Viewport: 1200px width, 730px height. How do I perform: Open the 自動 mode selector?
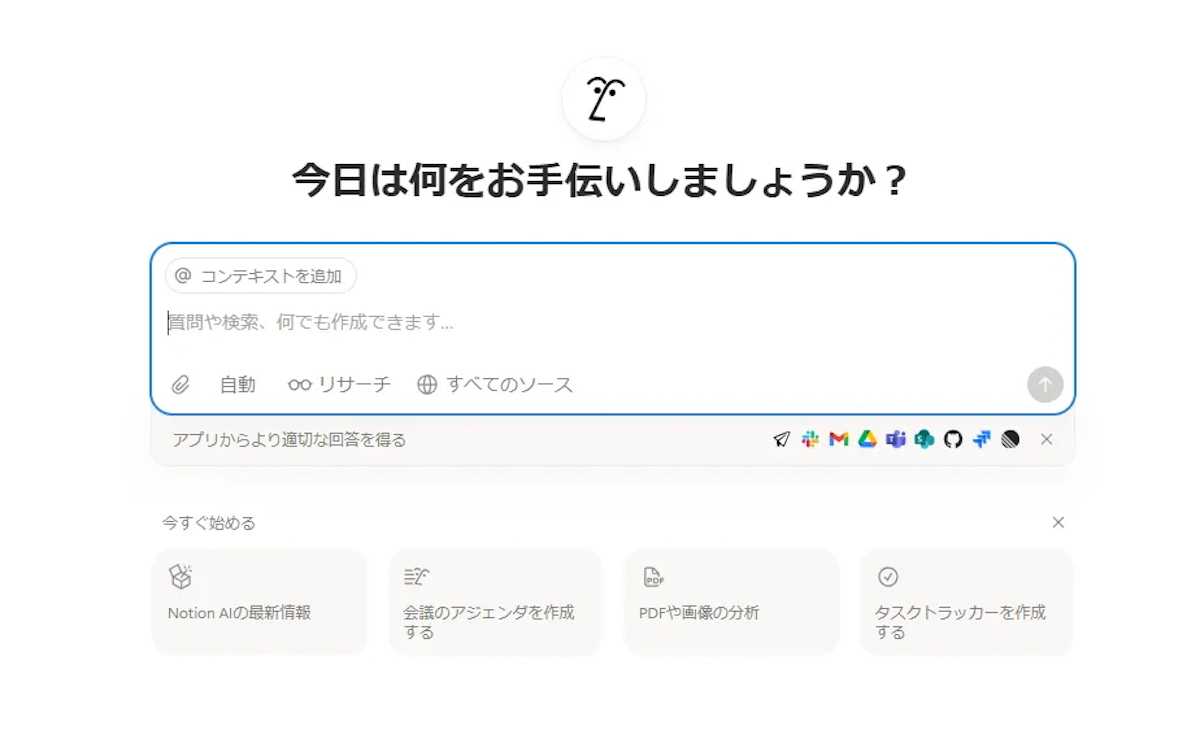coord(237,384)
